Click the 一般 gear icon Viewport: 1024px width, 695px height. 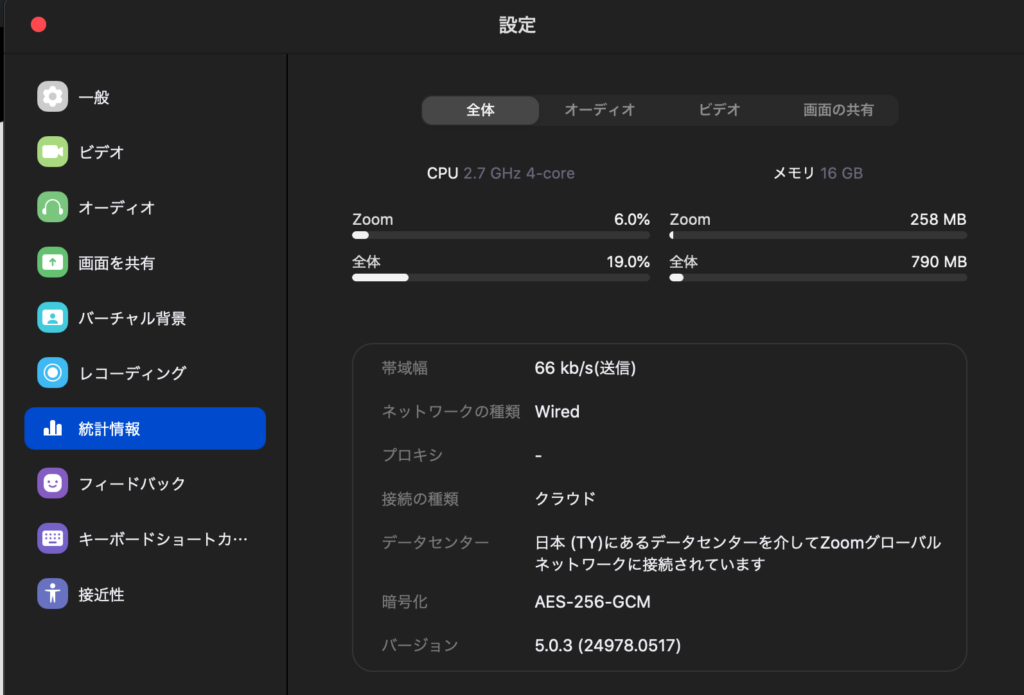click(x=52, y=97)
